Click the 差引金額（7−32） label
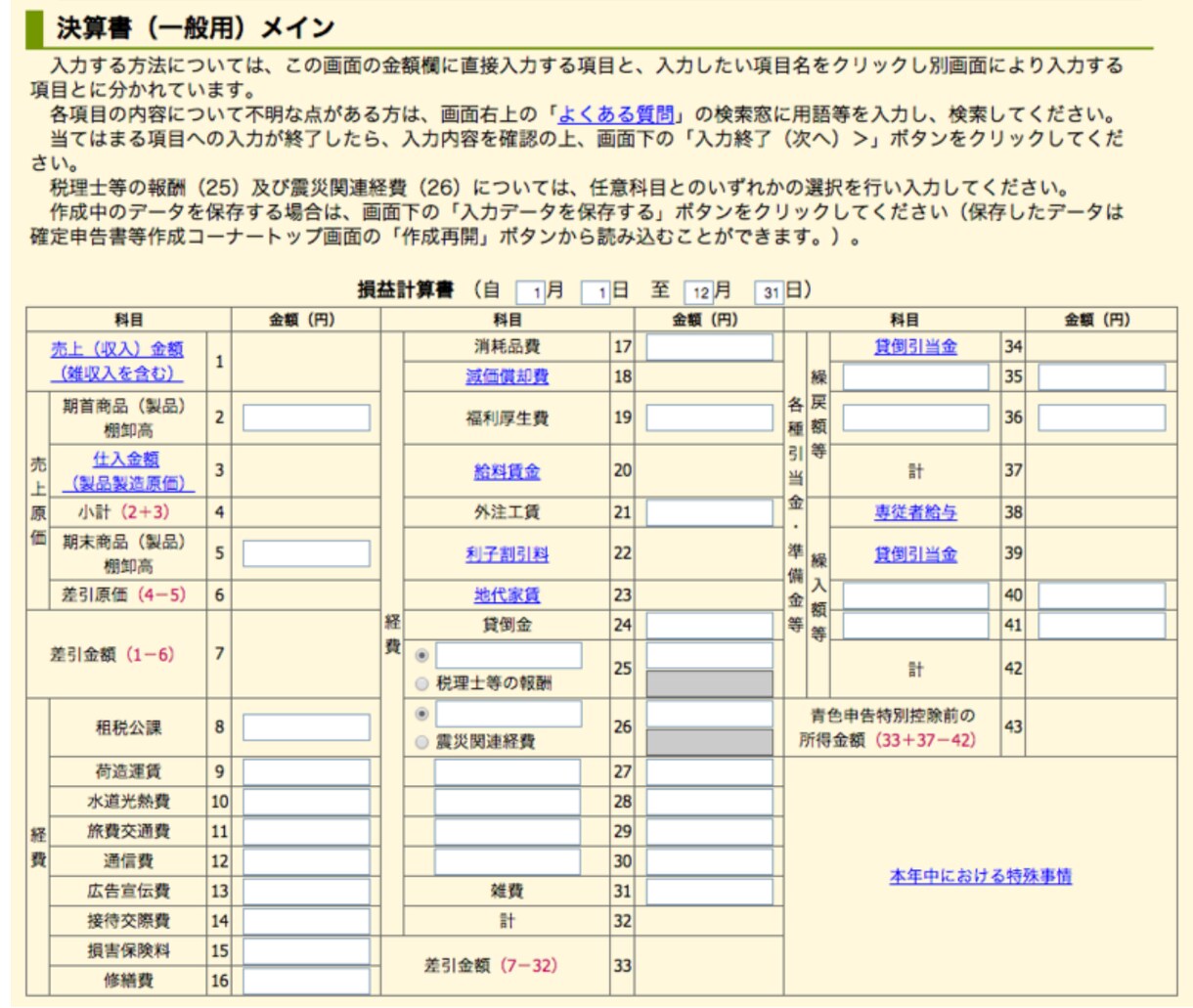This screenshot has height=1008, width=1193. [490, 965]
